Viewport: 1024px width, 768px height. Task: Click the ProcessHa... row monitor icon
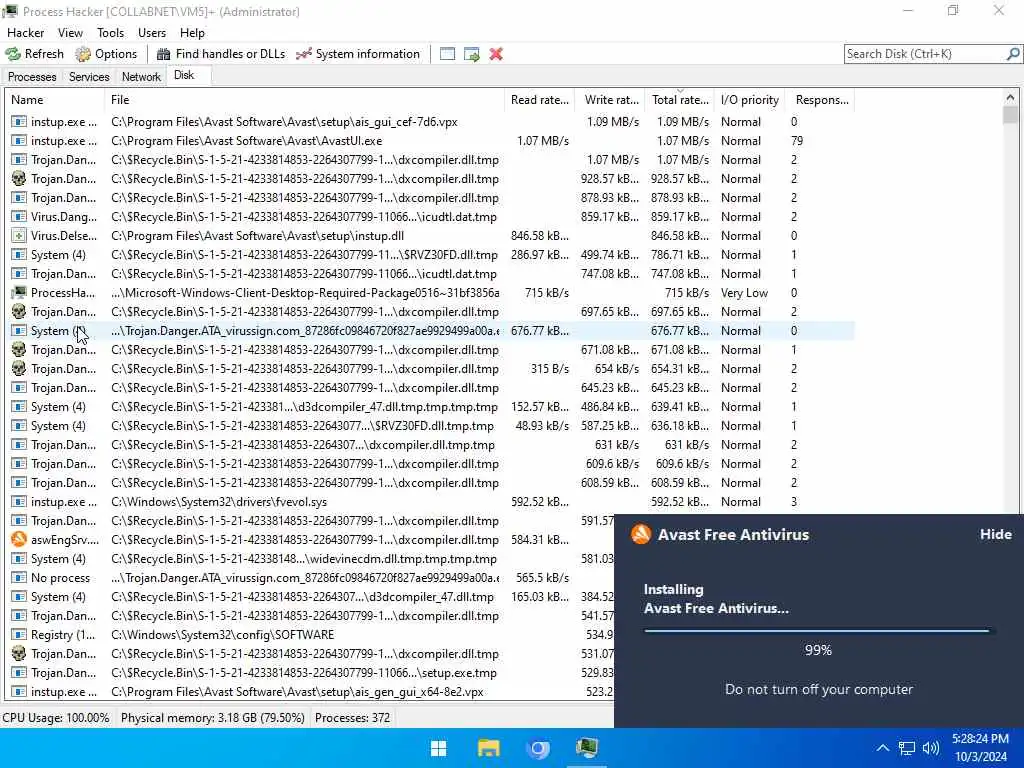pyautogui.click(x=20, y=293)
